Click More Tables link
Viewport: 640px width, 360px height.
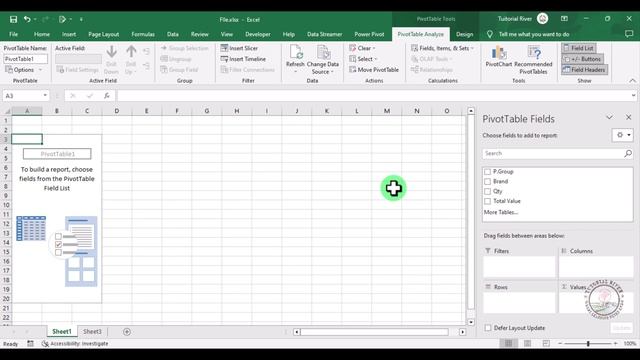click(501, 212)
